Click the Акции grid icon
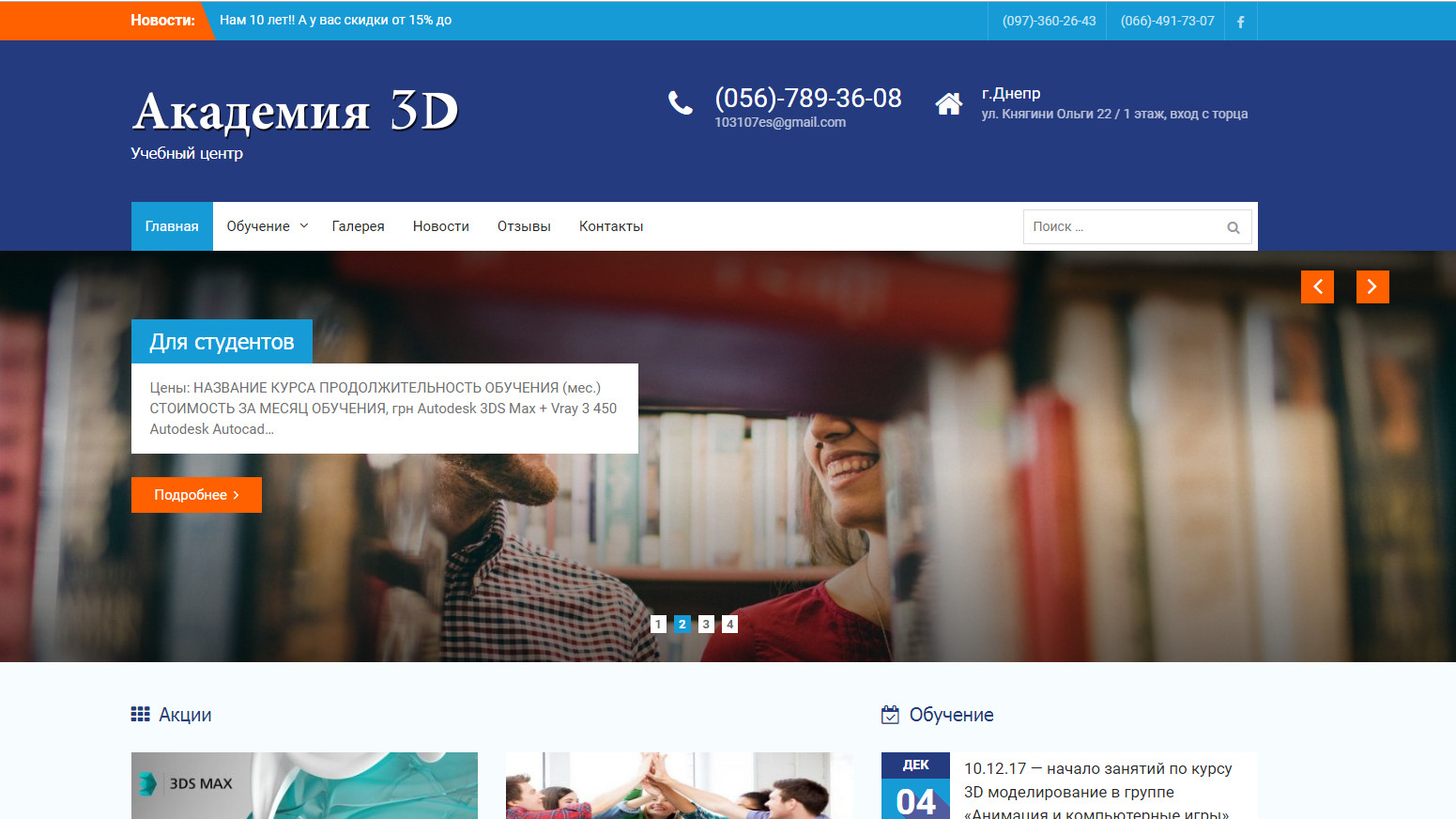Viewport: 1456px width, 819px height. tap(140, 715)
